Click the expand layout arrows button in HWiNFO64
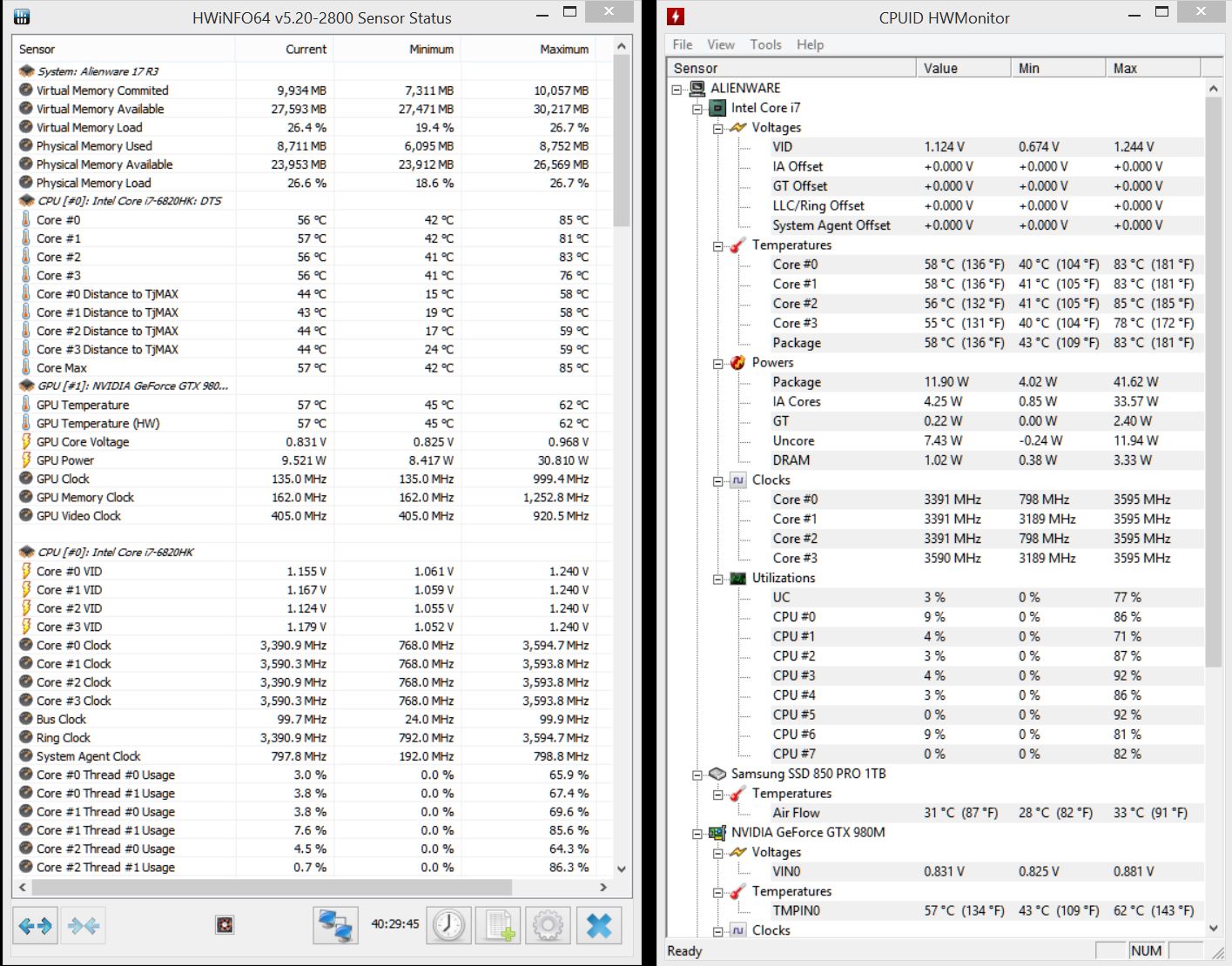Image resolution: width=1232 pixels, height=966 pixels. 36,926
